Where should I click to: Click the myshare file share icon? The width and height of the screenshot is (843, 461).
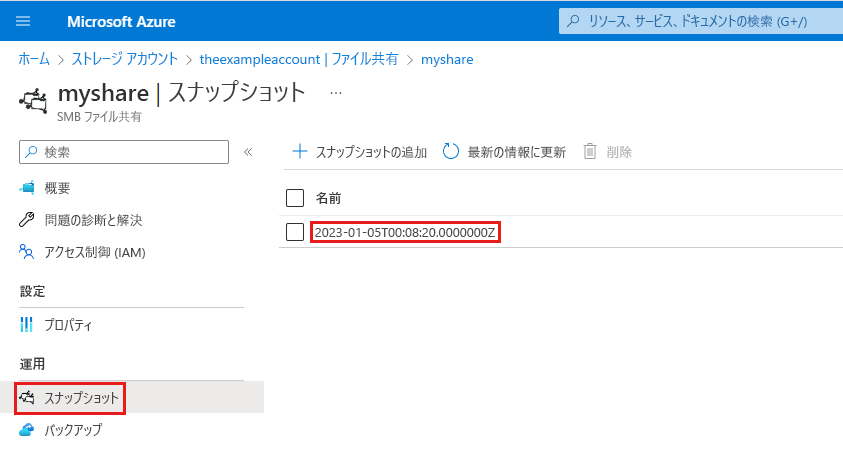[33, 101]
